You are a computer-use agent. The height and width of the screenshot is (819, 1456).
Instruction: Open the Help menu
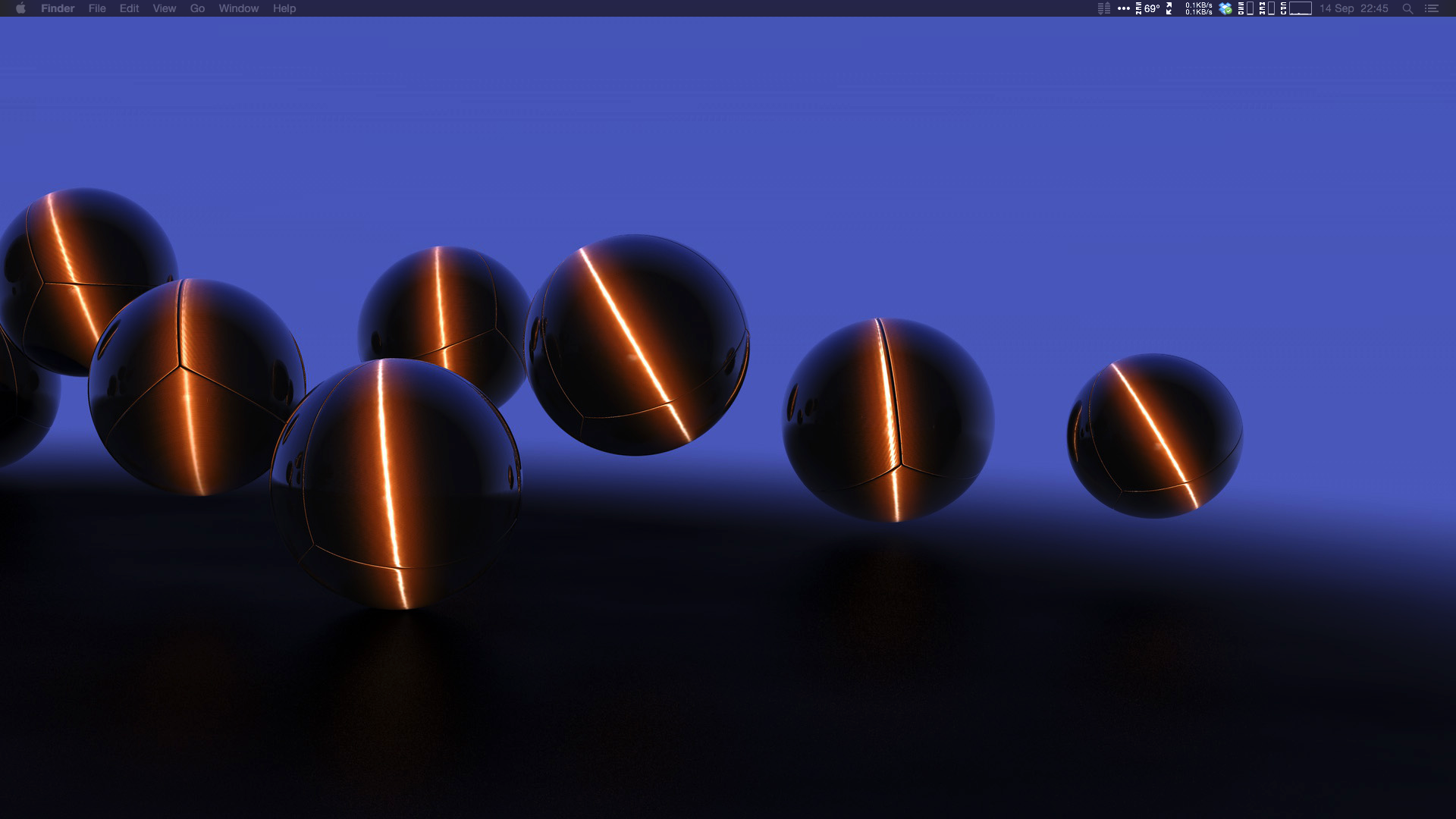(284, 8)
